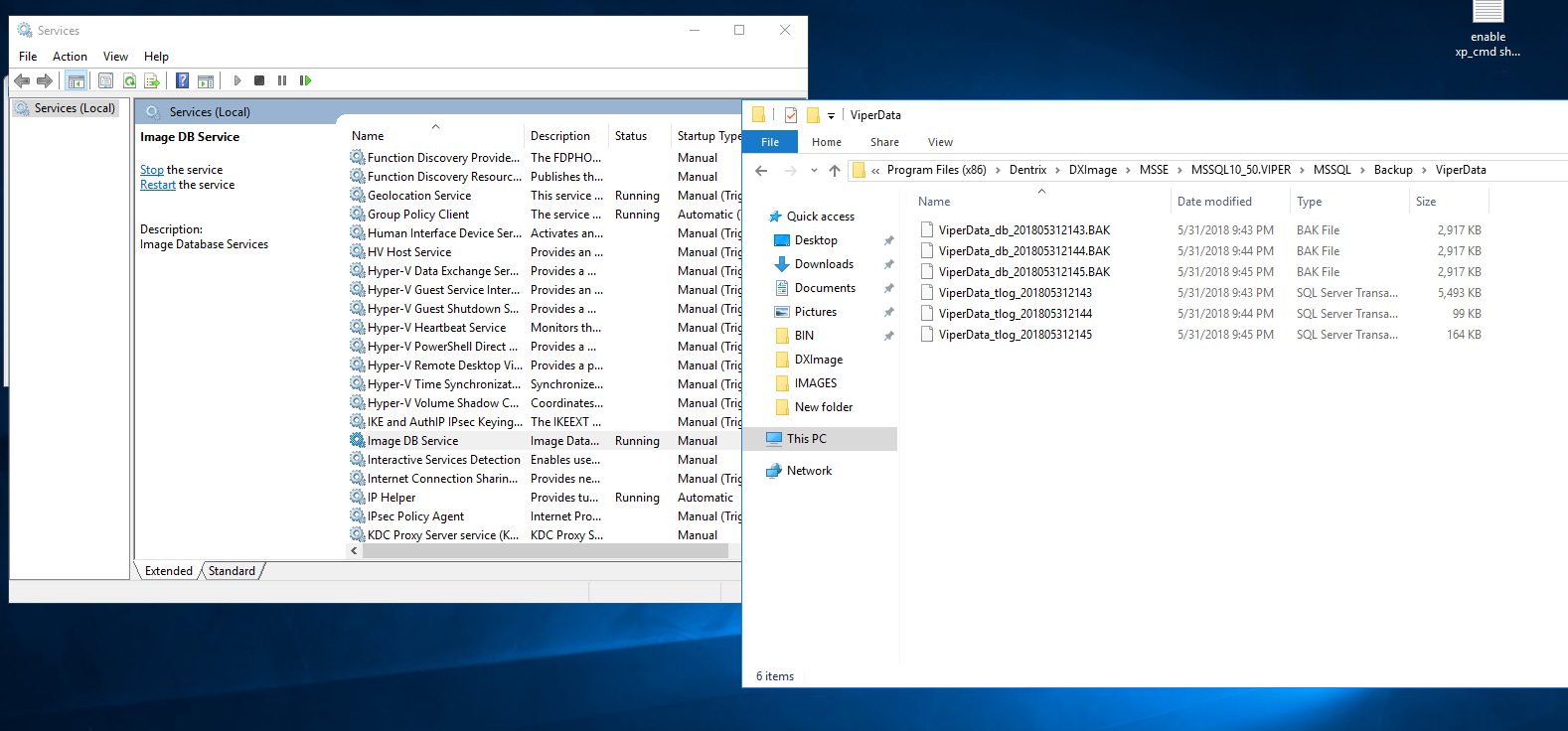Click the Restart Service icon

(305, 80)
